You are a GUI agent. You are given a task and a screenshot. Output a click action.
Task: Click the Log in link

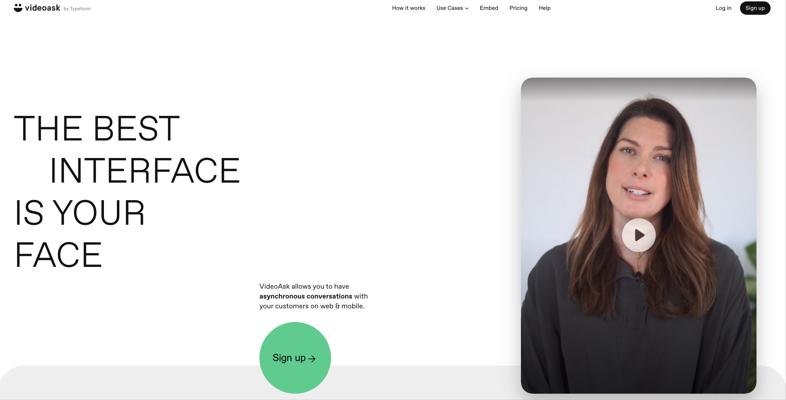[x=723, y=8]
